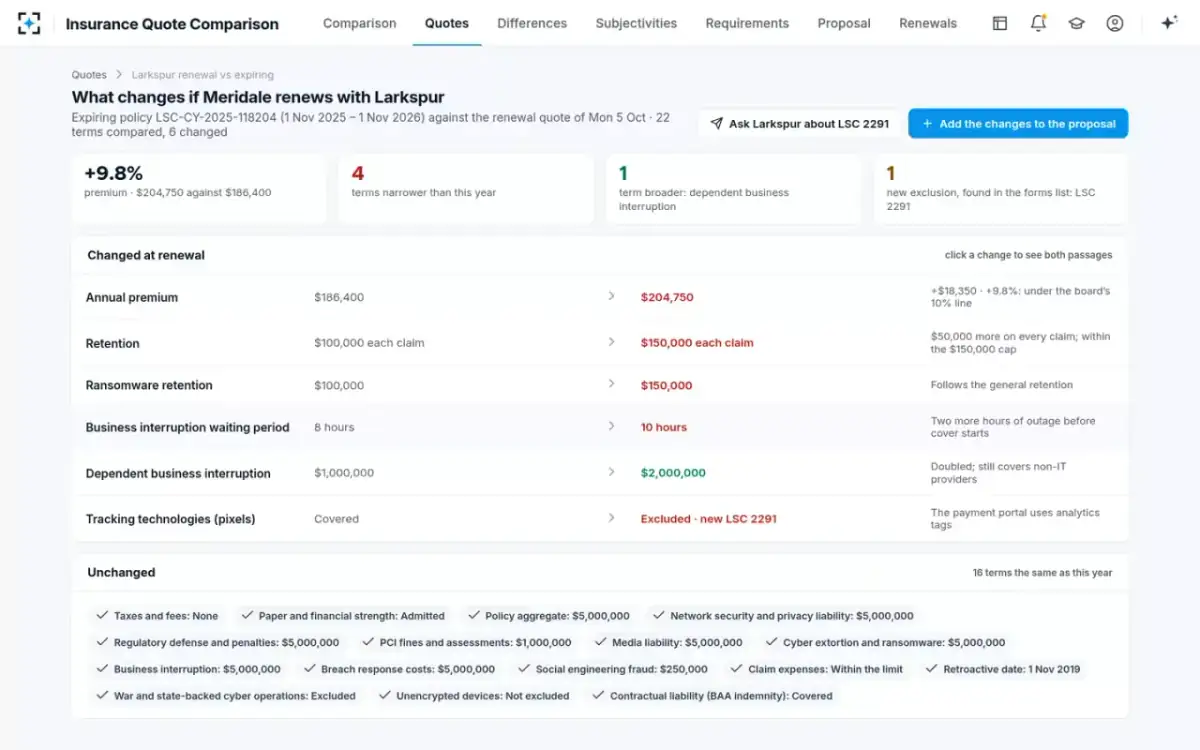The width and height of the screenshot is (1200, 750).
Task: Switch to the Comparison tab
Action: 360,23
